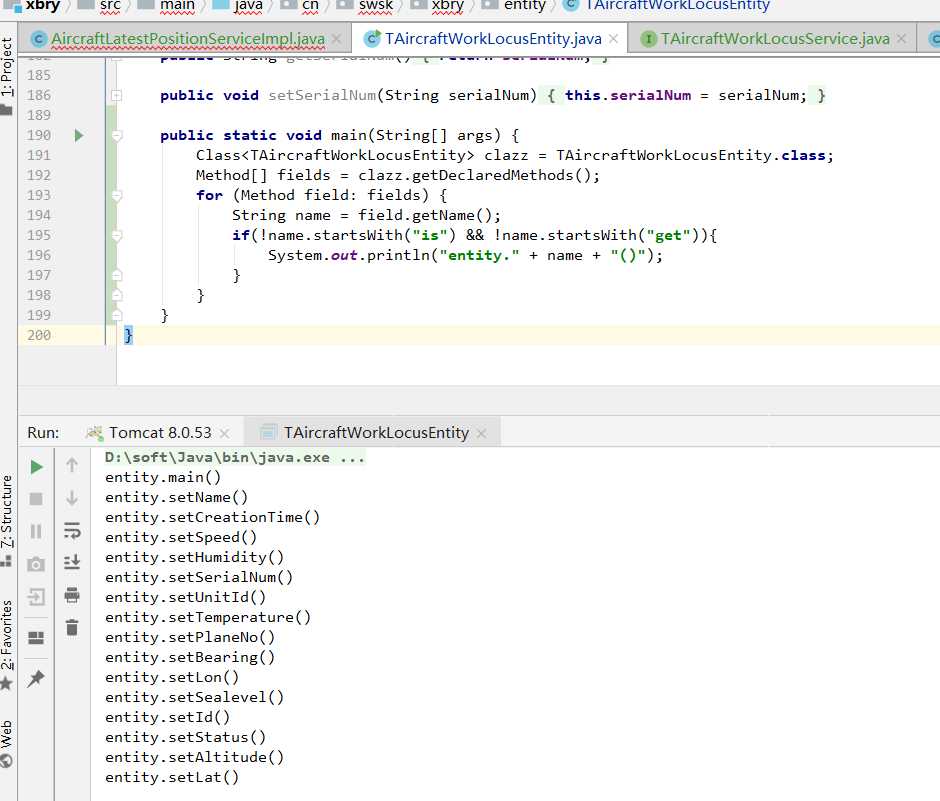Close the TAircraftWorkLocusEntity.java editor tab
The width and height of the screenshot is (940, 801).
pos(613,39)
